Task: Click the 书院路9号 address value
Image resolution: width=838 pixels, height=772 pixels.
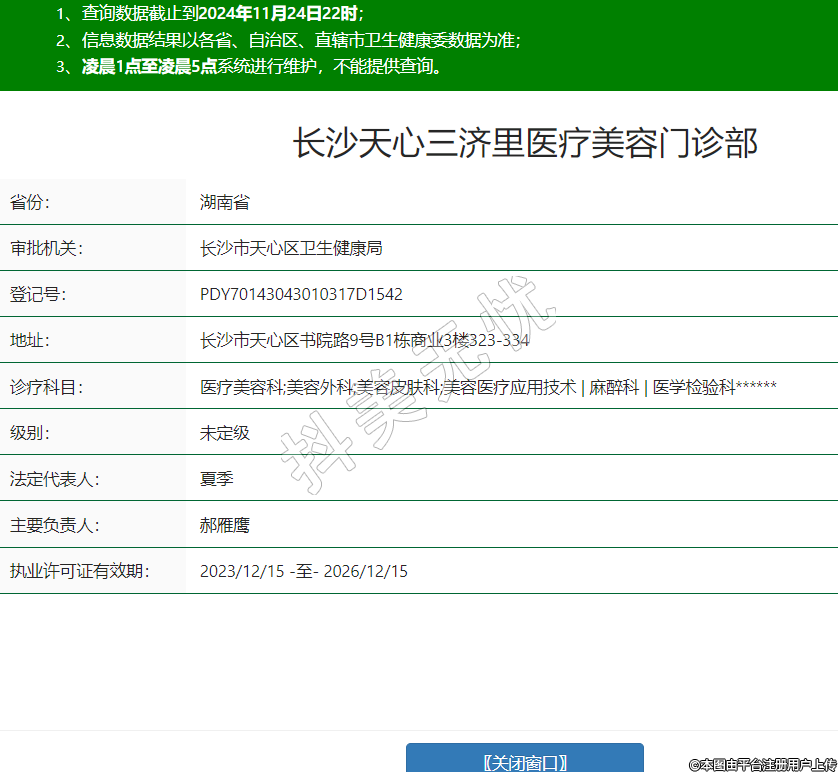Action: pyautogui.click(x=364, y=340)
